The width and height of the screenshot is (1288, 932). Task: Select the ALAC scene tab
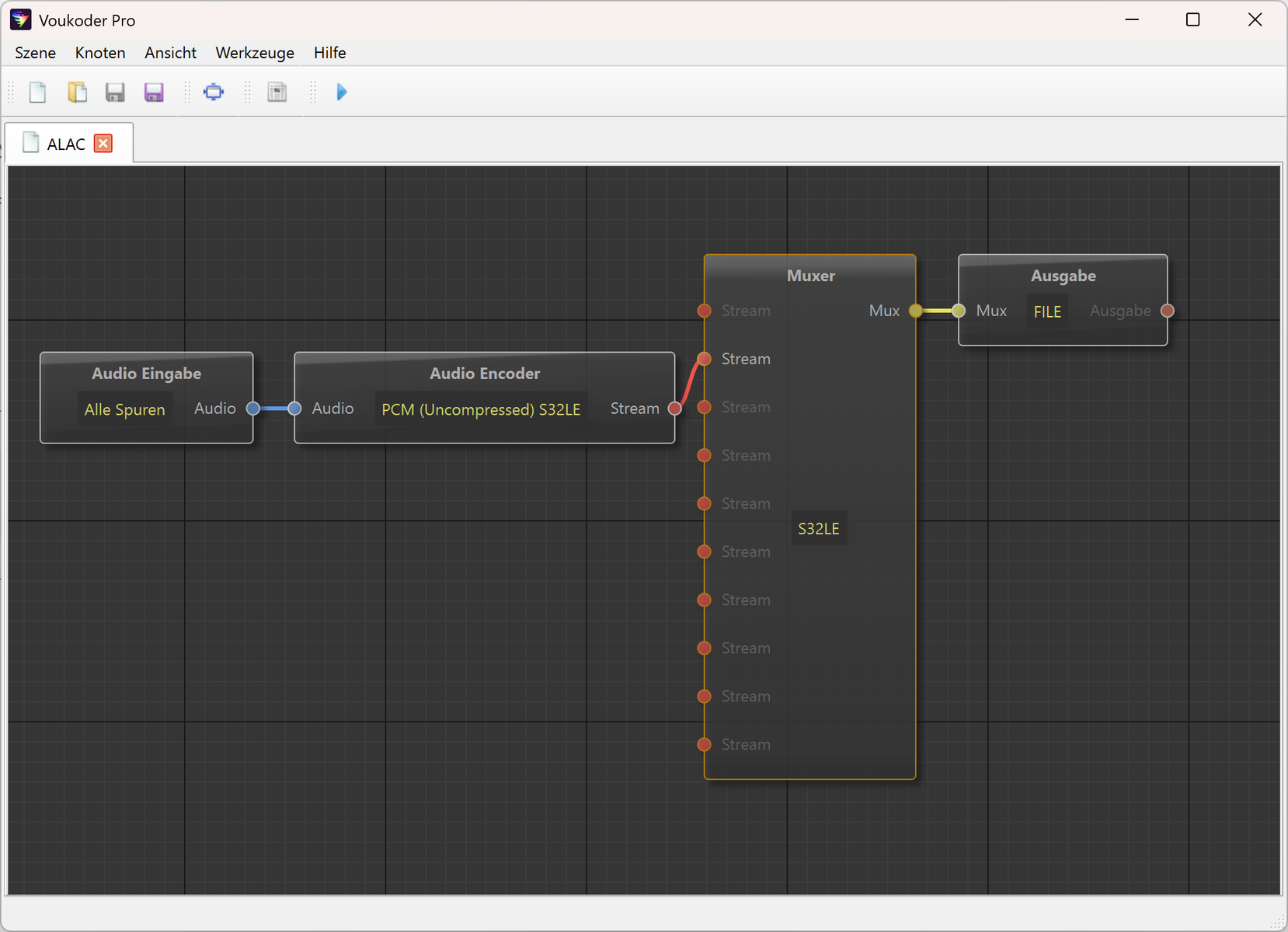(66, 144)
